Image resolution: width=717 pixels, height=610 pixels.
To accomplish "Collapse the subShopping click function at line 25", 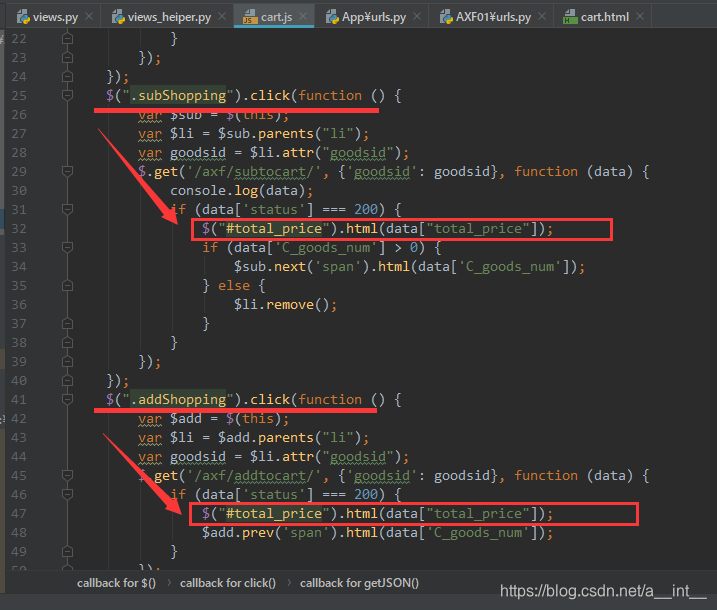I will click(x=67, y=95).
